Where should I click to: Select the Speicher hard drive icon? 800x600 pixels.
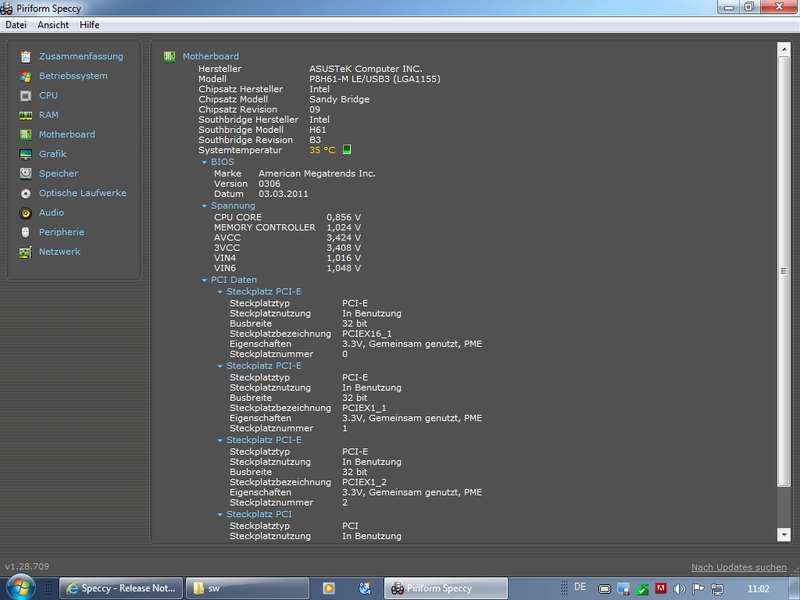26,173
